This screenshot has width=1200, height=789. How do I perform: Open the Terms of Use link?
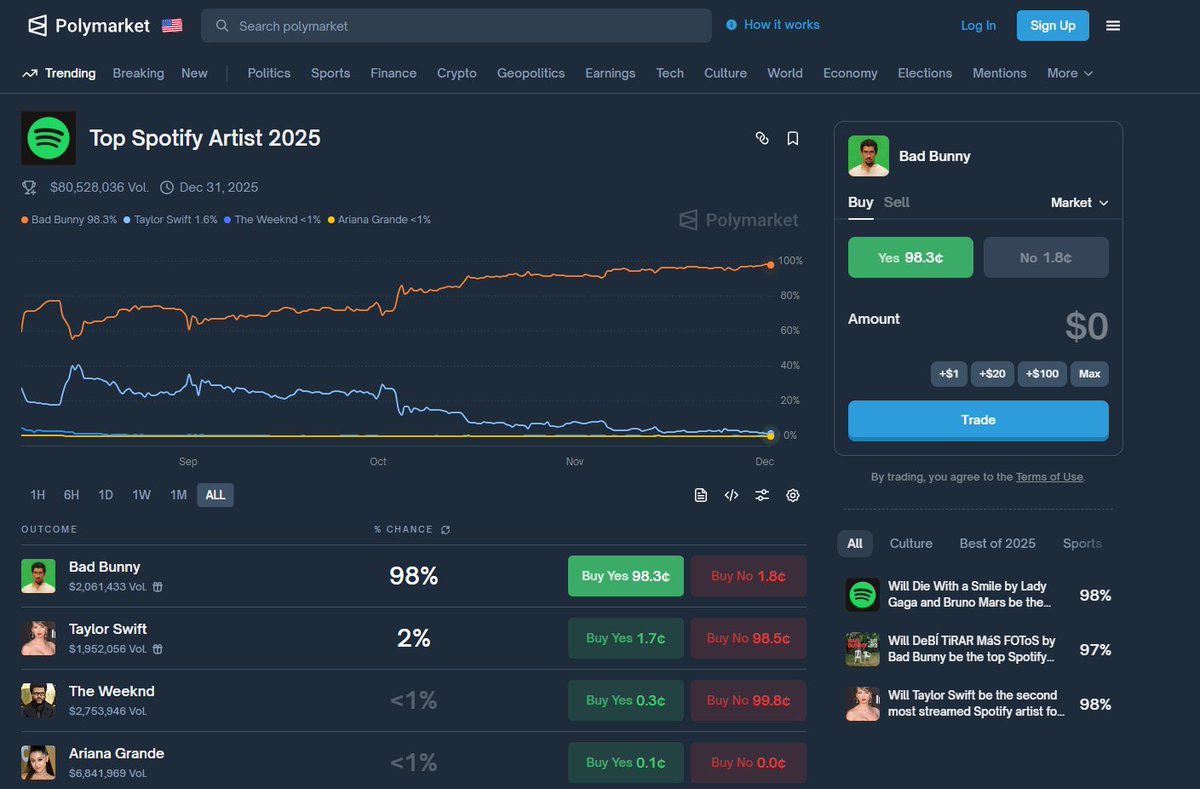click(x=1049, y=477)
